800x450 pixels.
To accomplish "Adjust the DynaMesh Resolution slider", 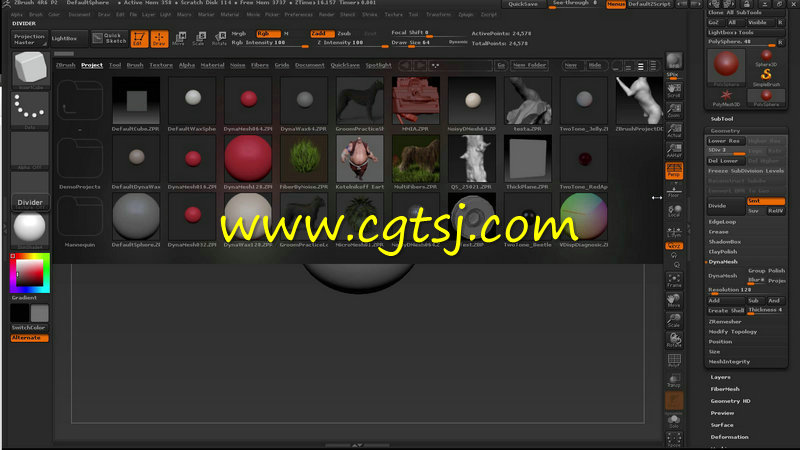I will pyautogui.click(x=745, y=290).
